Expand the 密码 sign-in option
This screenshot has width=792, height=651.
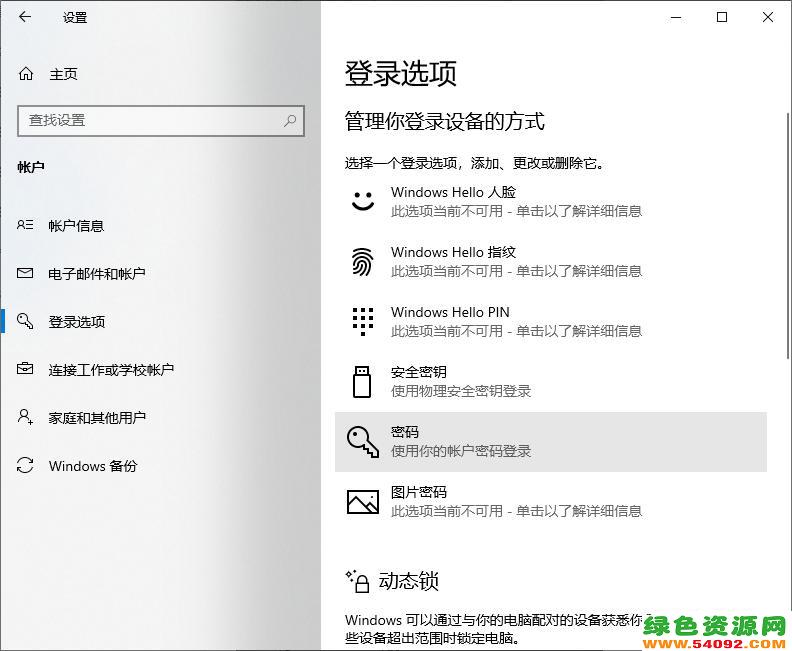click(551, 442)
